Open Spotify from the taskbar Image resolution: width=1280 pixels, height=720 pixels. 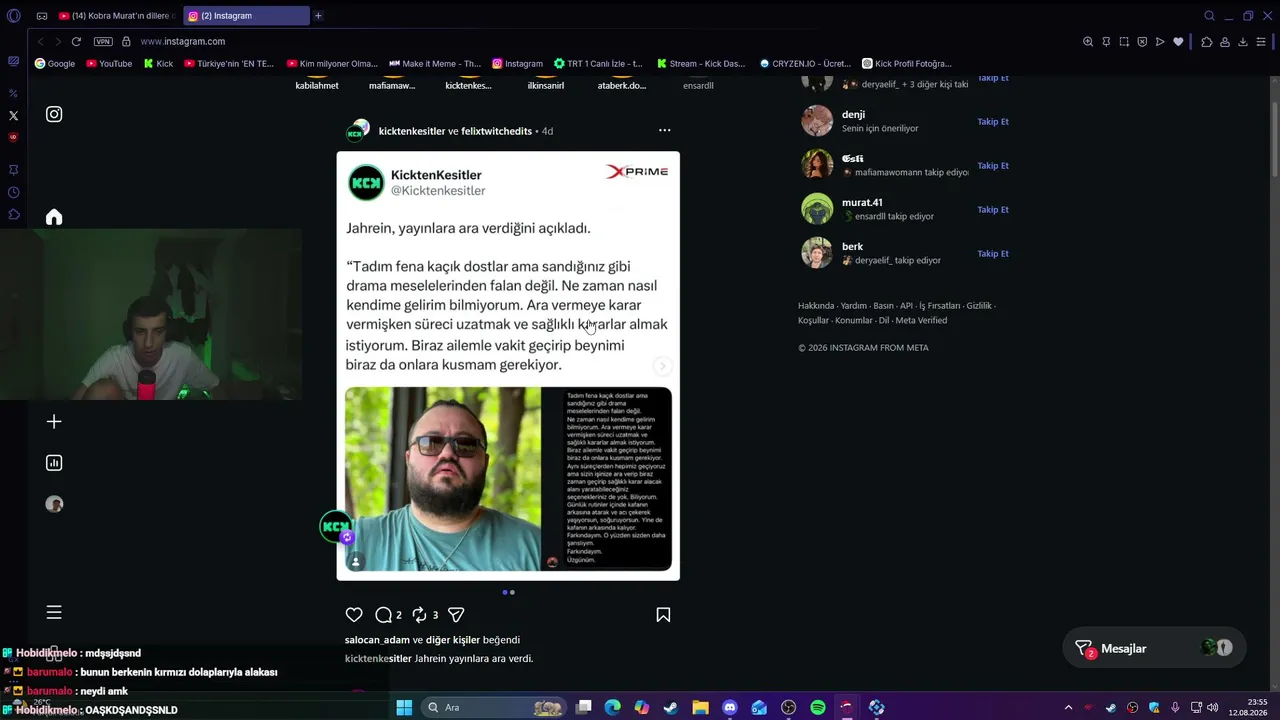(x=817, y=707)
